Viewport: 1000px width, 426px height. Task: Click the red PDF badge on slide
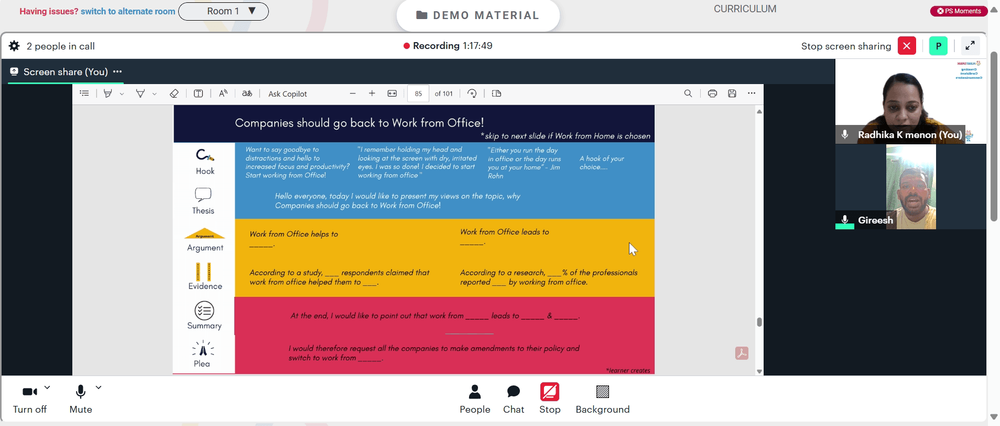[741, 353]
